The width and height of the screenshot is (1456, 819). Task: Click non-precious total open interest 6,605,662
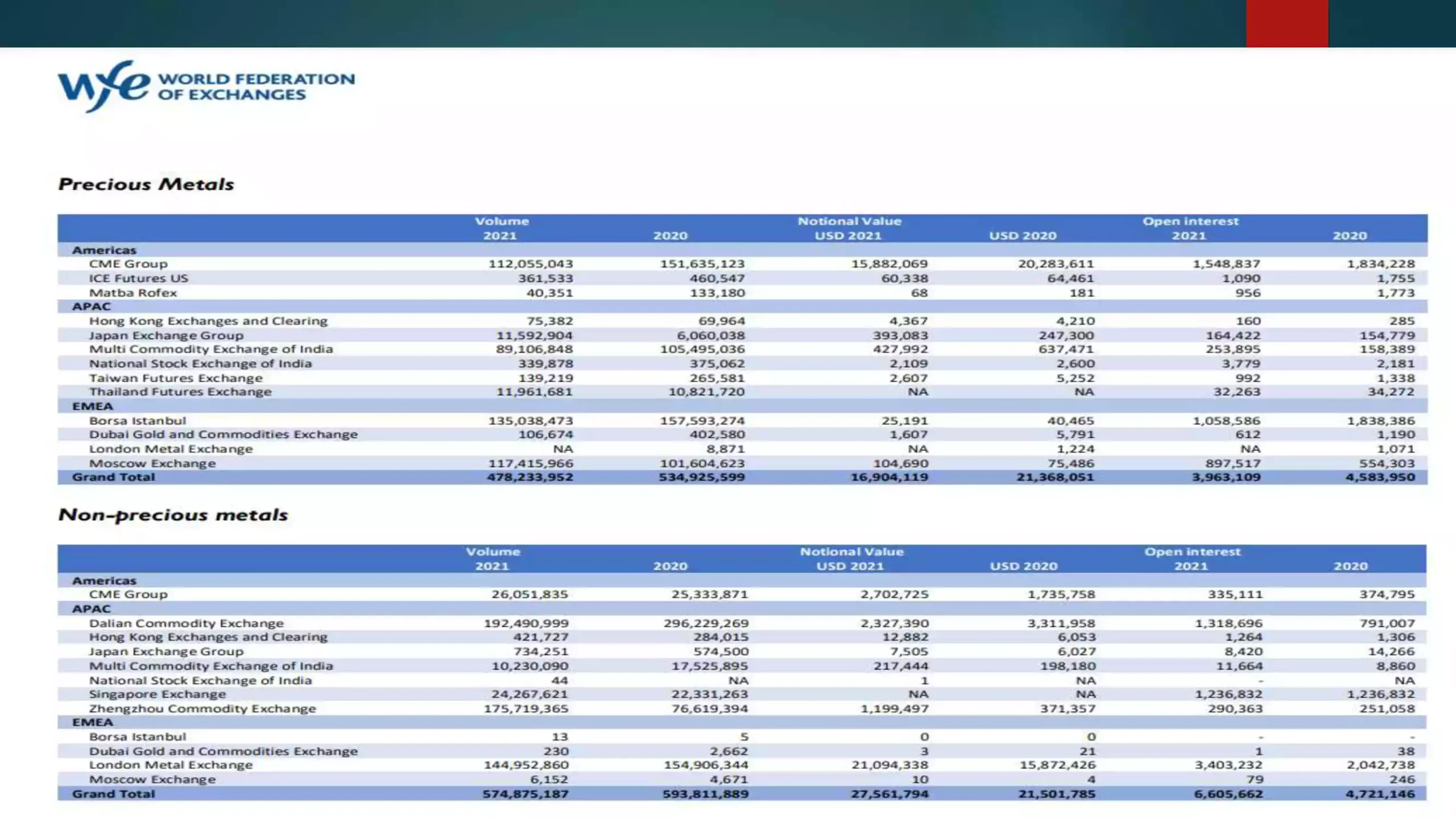[1228, 794]
